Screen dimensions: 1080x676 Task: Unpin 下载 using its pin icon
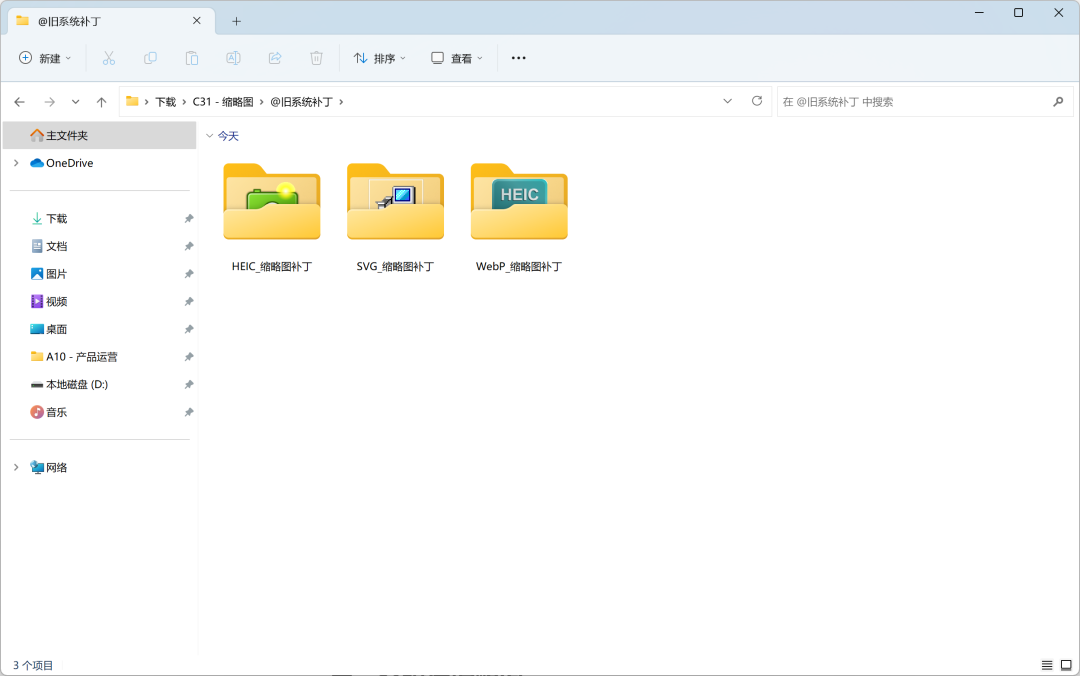(189, 218)
